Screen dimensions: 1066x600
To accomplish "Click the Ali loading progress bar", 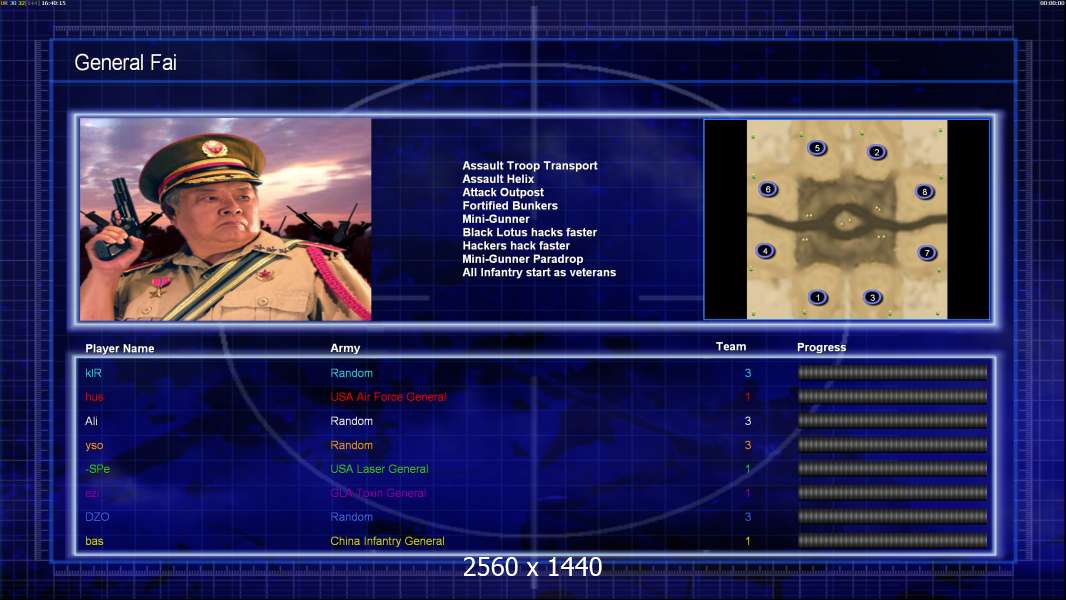I will point(893,421).
